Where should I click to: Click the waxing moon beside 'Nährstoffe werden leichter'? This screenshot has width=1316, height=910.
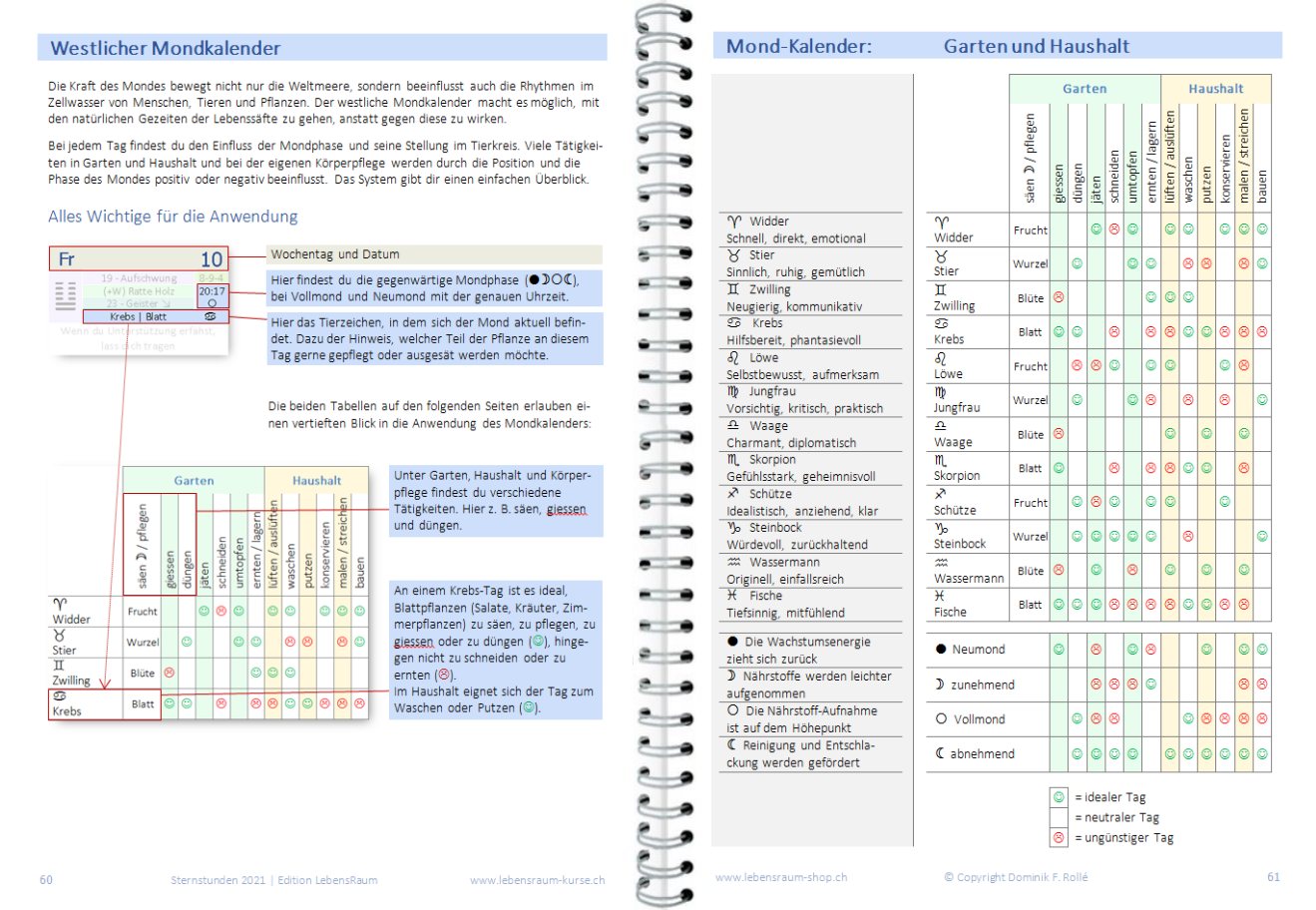pyautogui.click(x=732, y=677)
